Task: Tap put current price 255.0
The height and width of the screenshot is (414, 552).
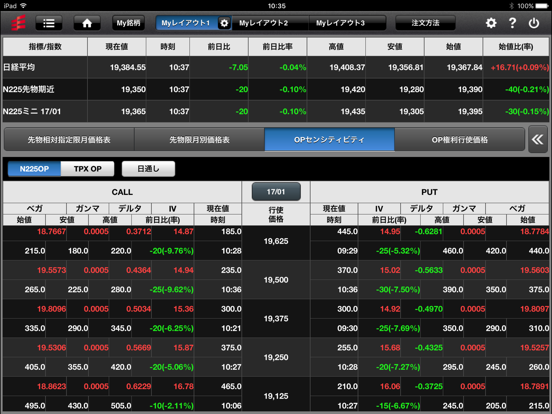Action: [x=347, y=348]
